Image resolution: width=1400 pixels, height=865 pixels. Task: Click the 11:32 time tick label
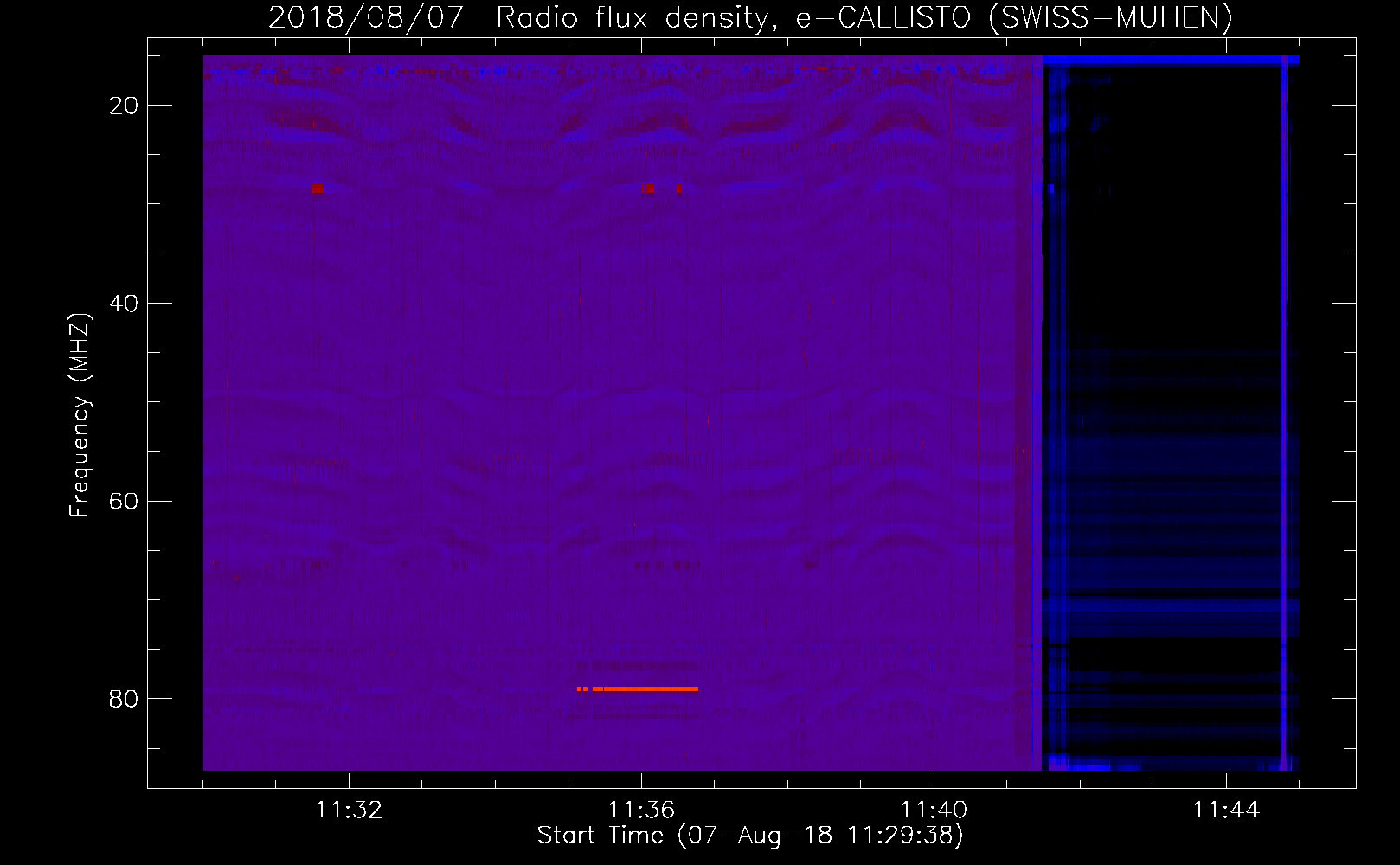point(349,811)
